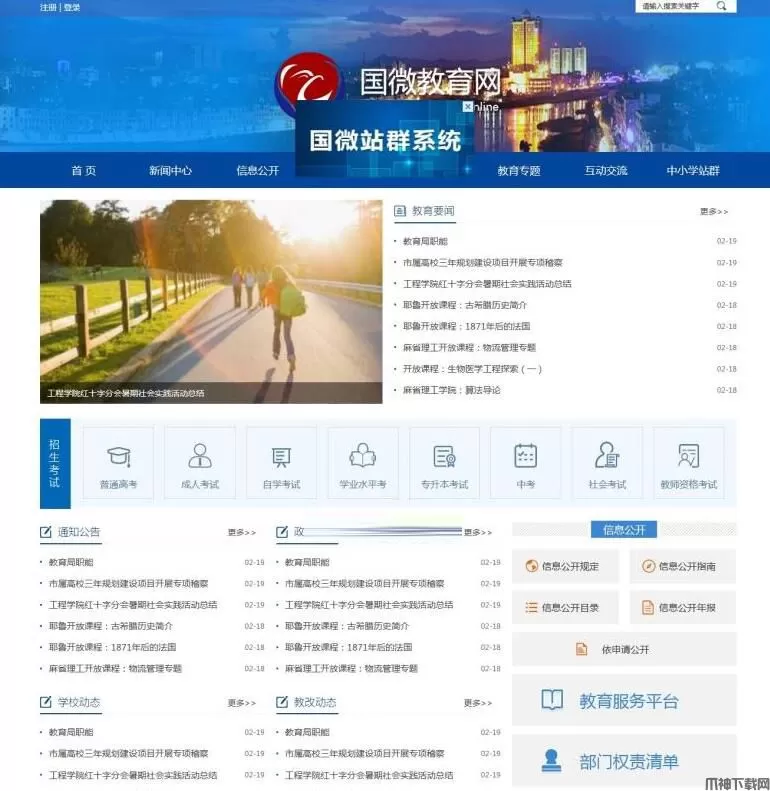Open 社会考试 person document icon
The width and height of the screenshot is (770, 791).
tap(607, 455)
